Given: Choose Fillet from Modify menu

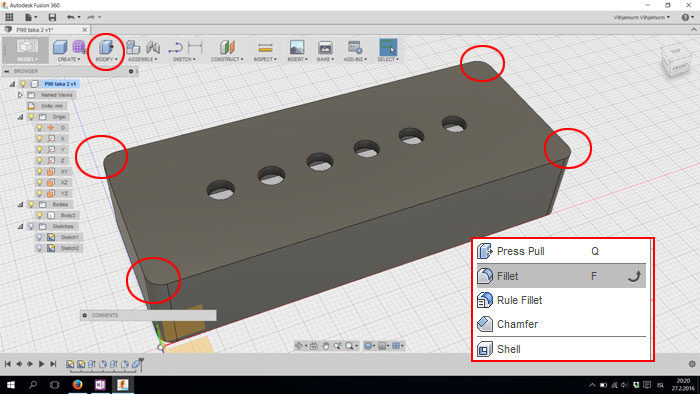Looking at the screenshot, I should 561,276.
